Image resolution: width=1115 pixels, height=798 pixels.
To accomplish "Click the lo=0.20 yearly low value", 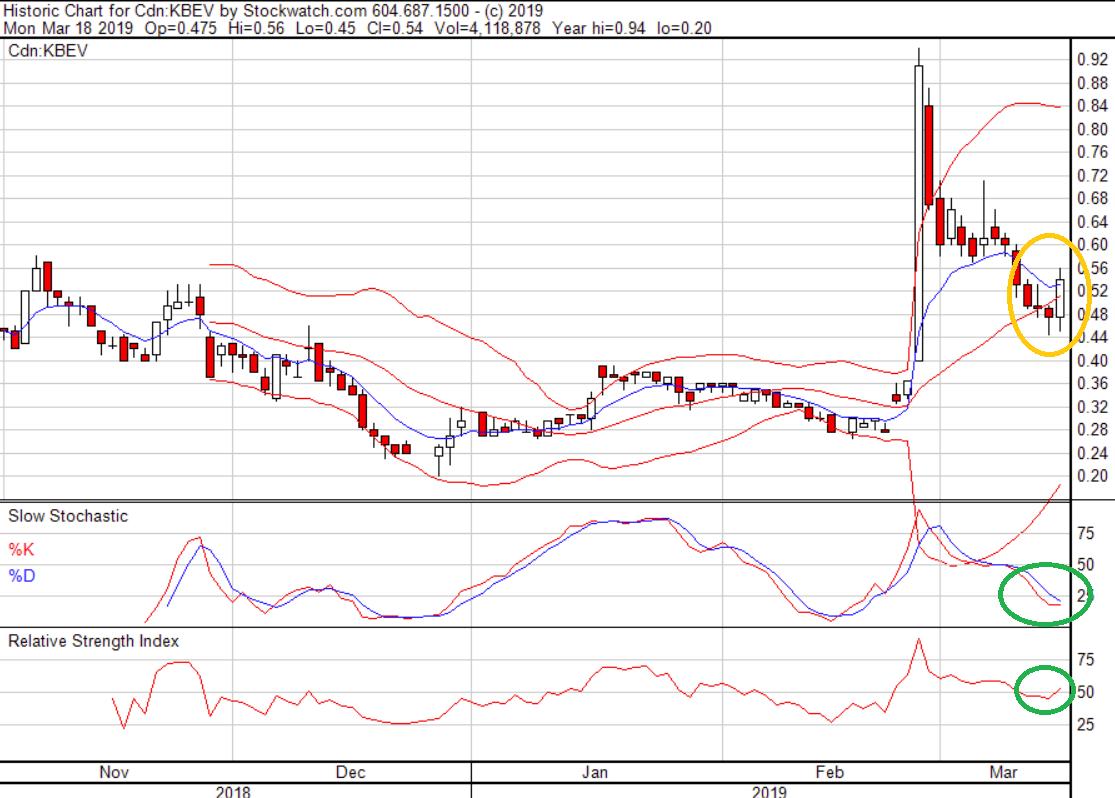I will (x=684, y=28).
